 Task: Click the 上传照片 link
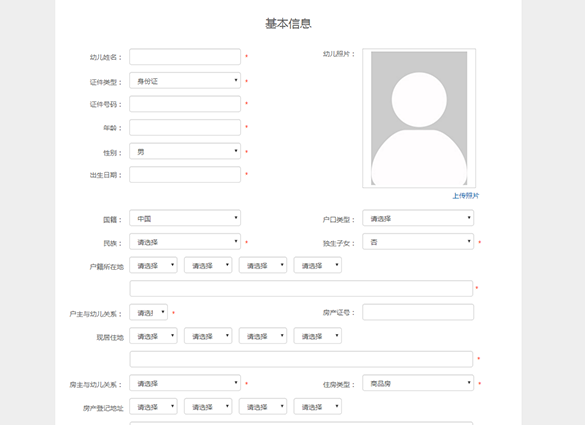(466, 196)
